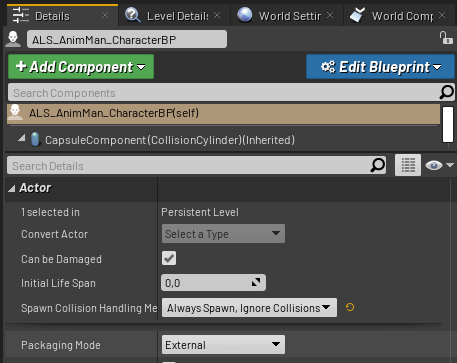Click the Persistent Level text

click(200, 212)
